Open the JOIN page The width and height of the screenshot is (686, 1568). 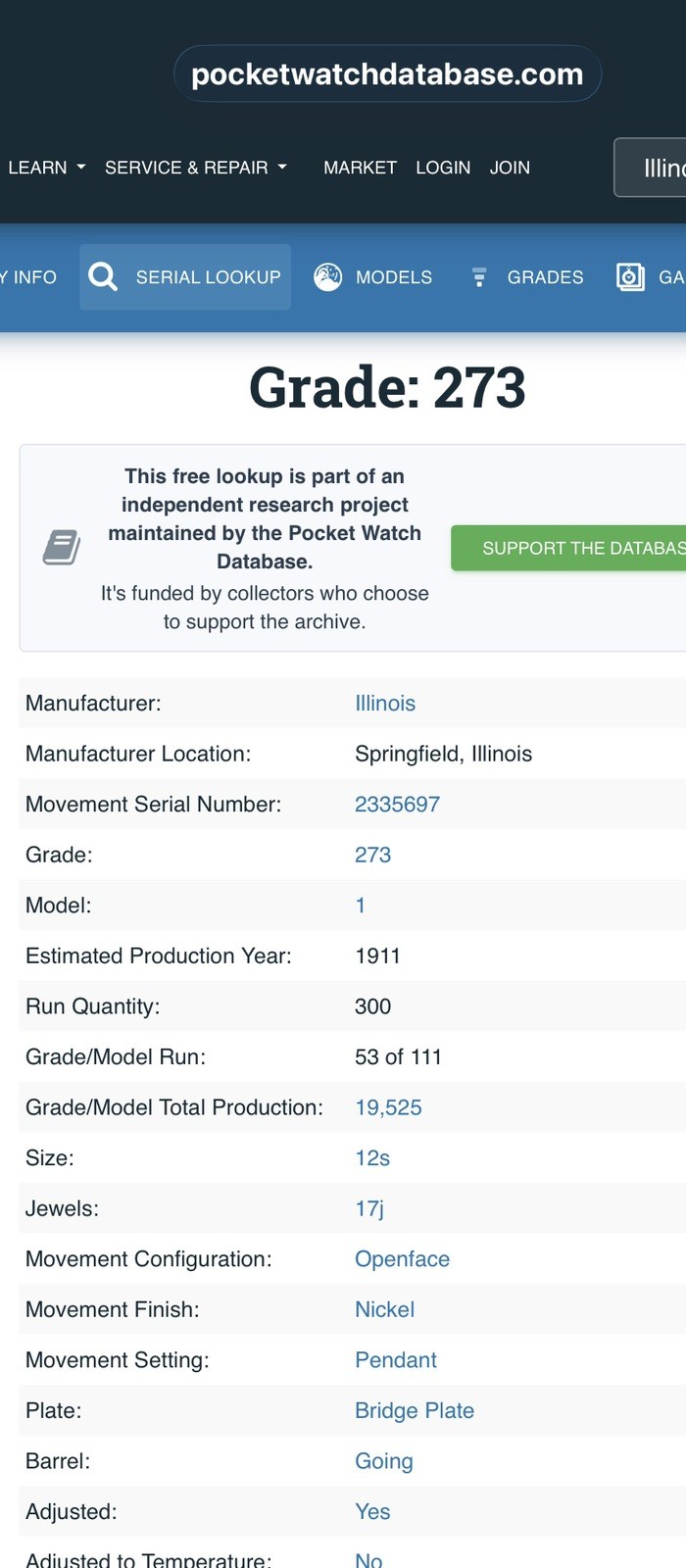coord(510,168)
